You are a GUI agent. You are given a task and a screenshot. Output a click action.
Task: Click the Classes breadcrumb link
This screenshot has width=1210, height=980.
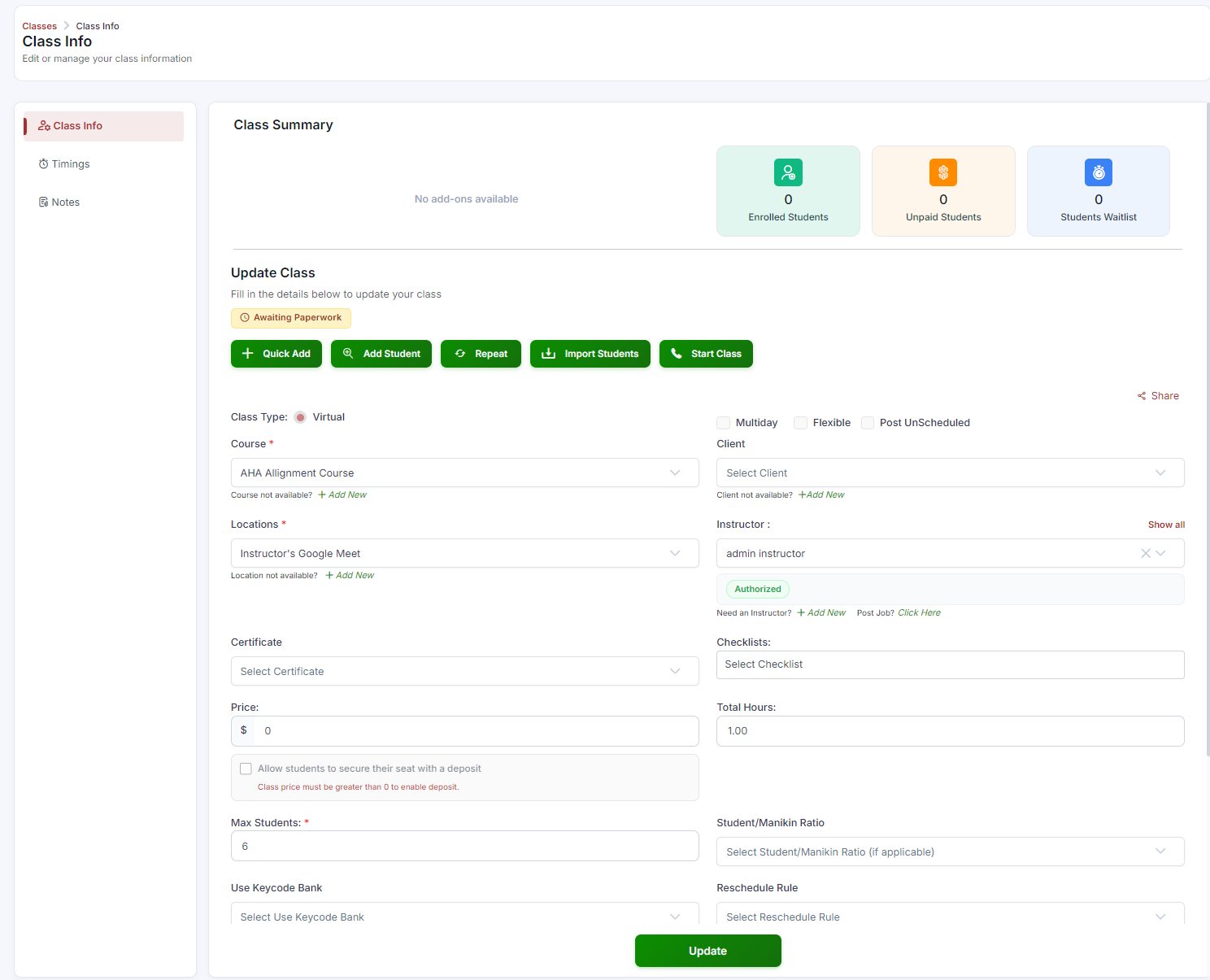[x=40, y=26]
